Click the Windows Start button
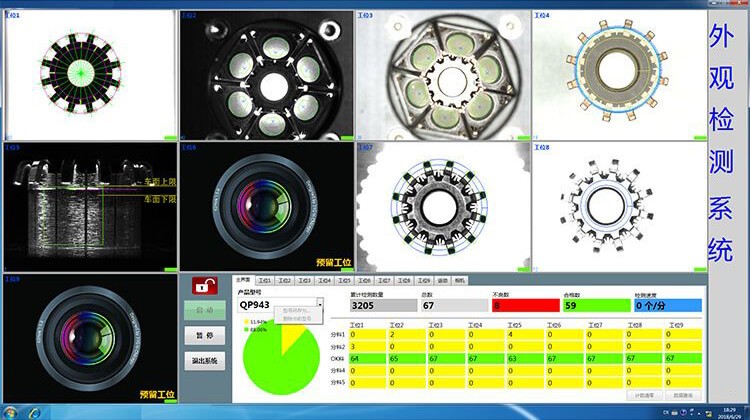The image size is (750, 420). click(x=10, y=412)
